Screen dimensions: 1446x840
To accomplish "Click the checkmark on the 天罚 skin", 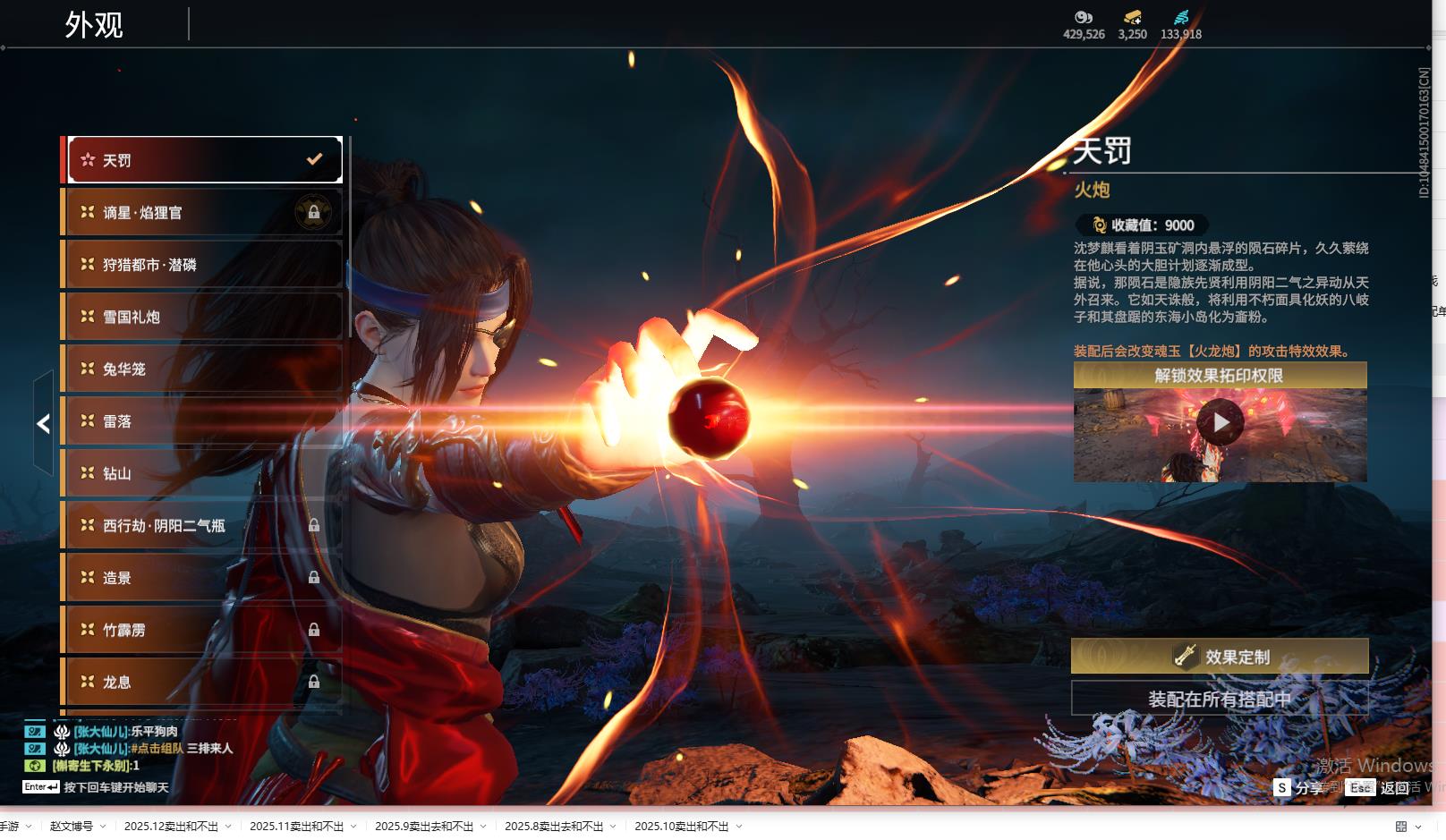I will pyautogui.click(x=314, y=159).
